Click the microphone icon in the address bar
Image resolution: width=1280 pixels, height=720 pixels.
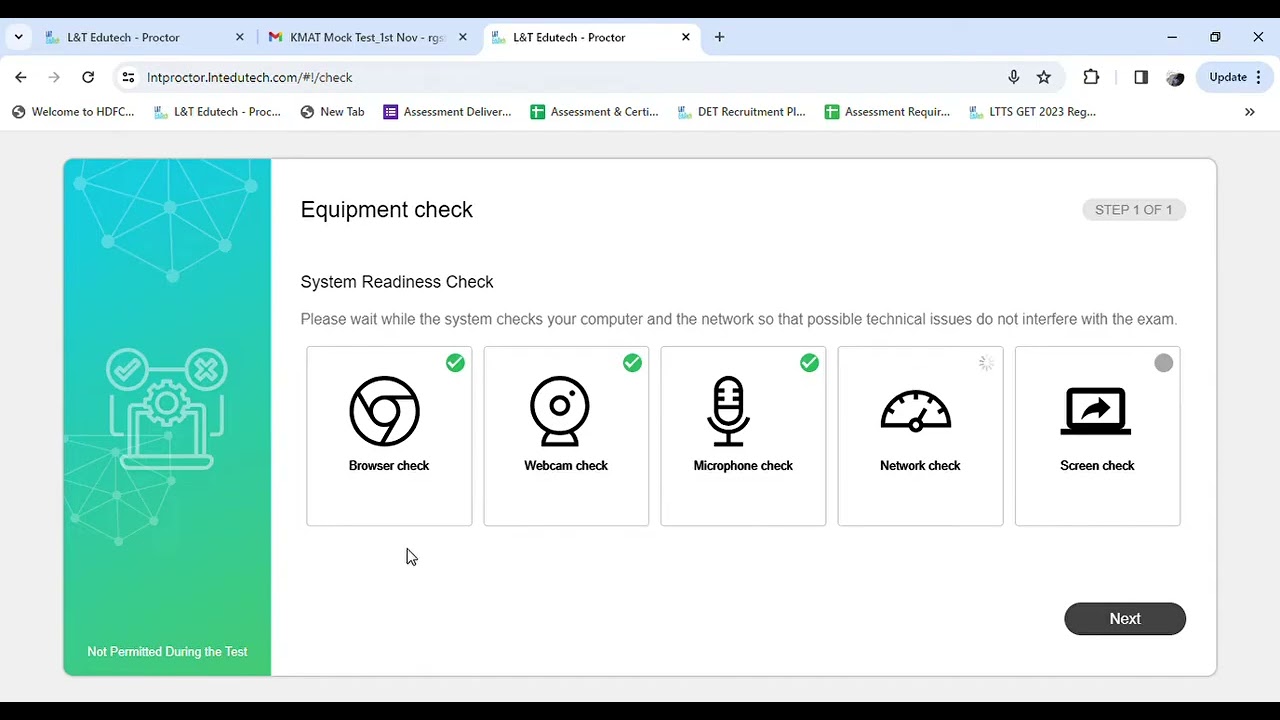click(1014, 77)
